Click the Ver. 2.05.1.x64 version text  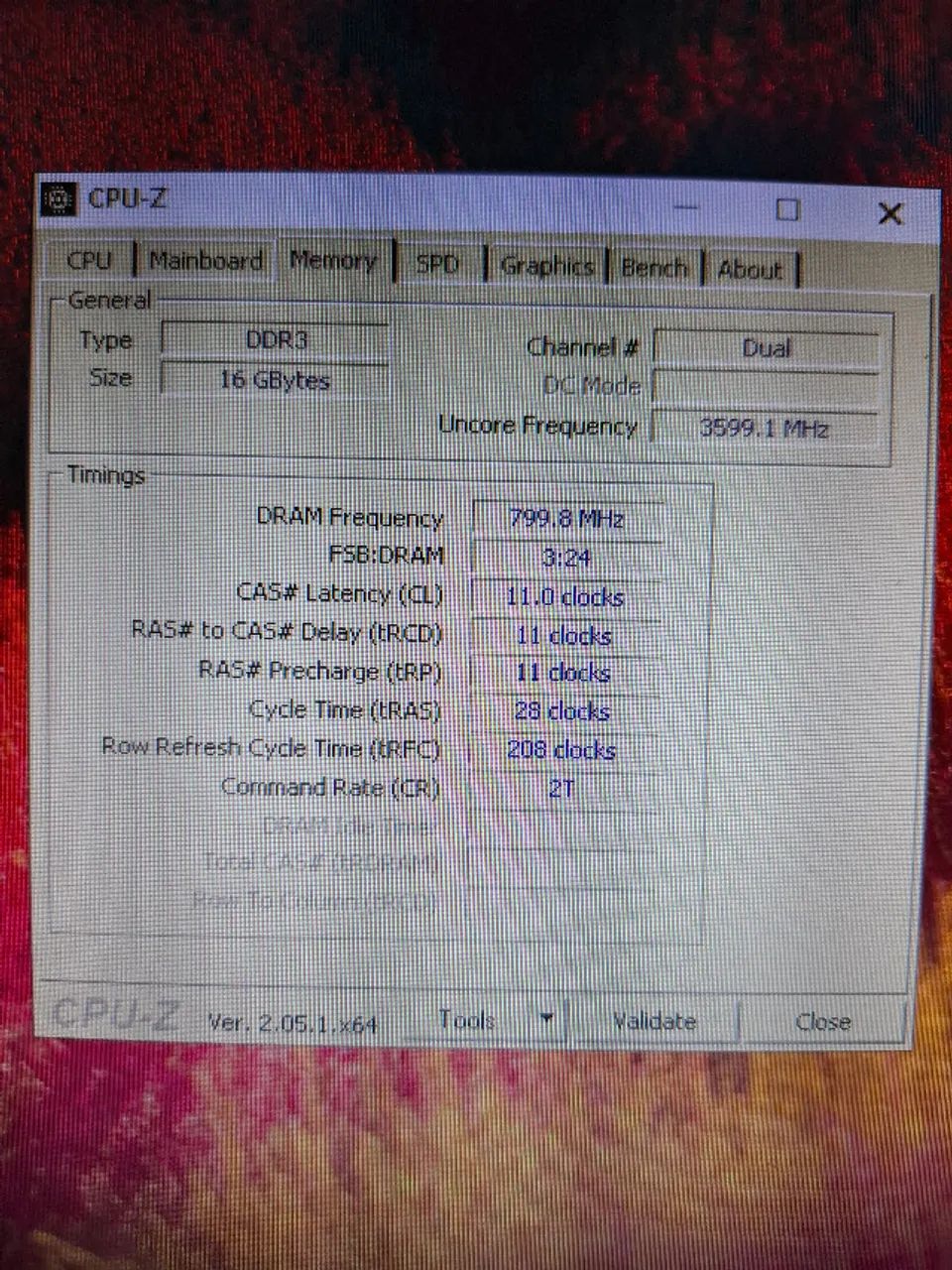(x=293, y=1023)
